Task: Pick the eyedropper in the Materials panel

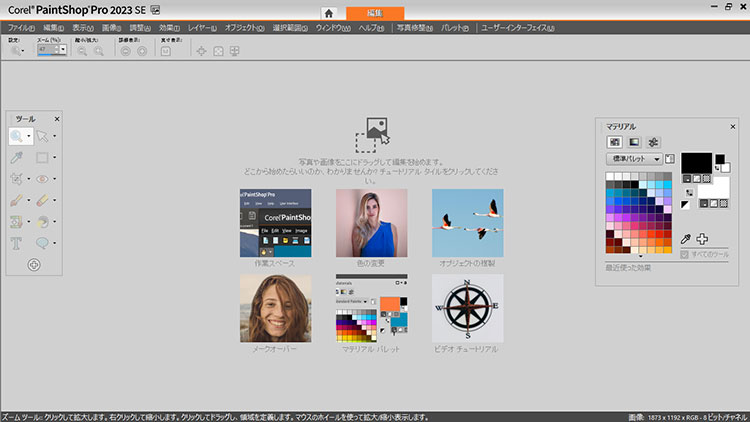Action: pos(686,239)
